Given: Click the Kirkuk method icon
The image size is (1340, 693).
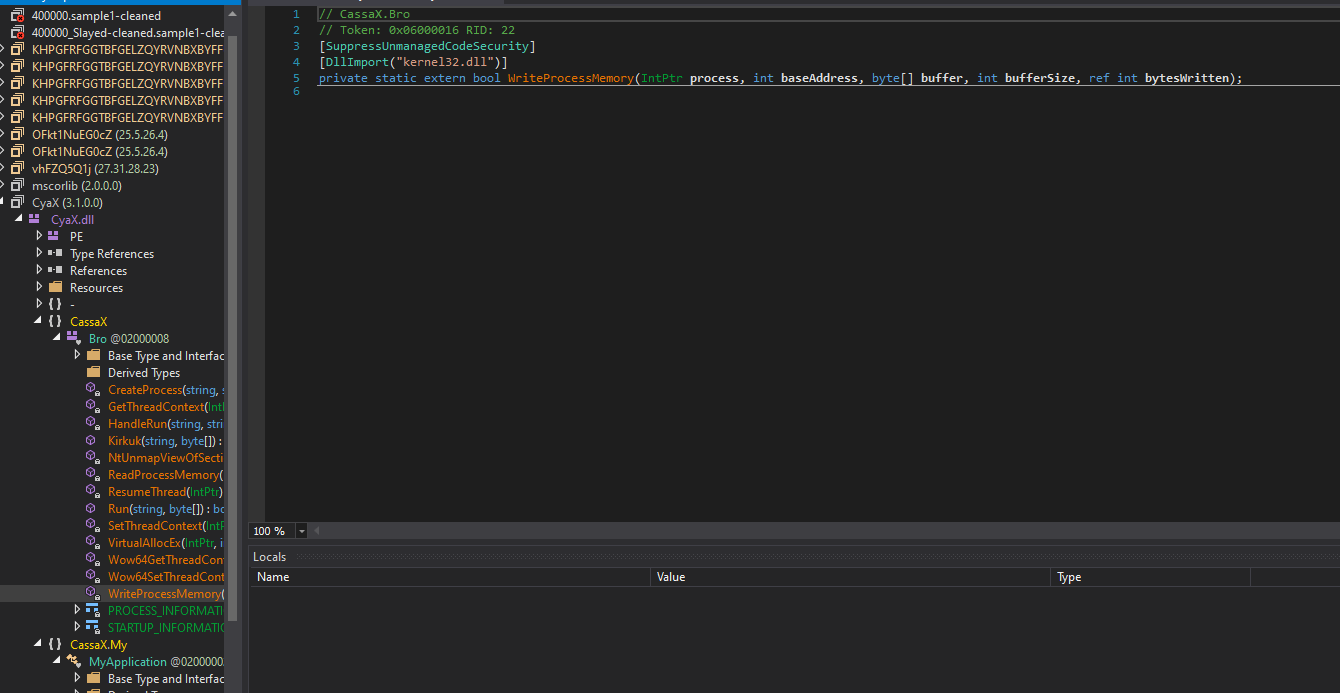Looking at the screenshot, I should tap(93, 441).
